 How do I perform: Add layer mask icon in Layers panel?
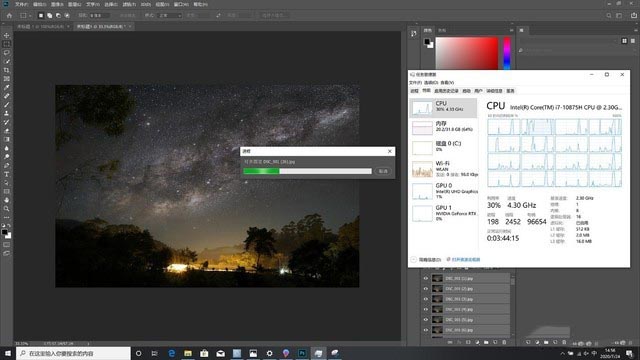coord(468,342)
